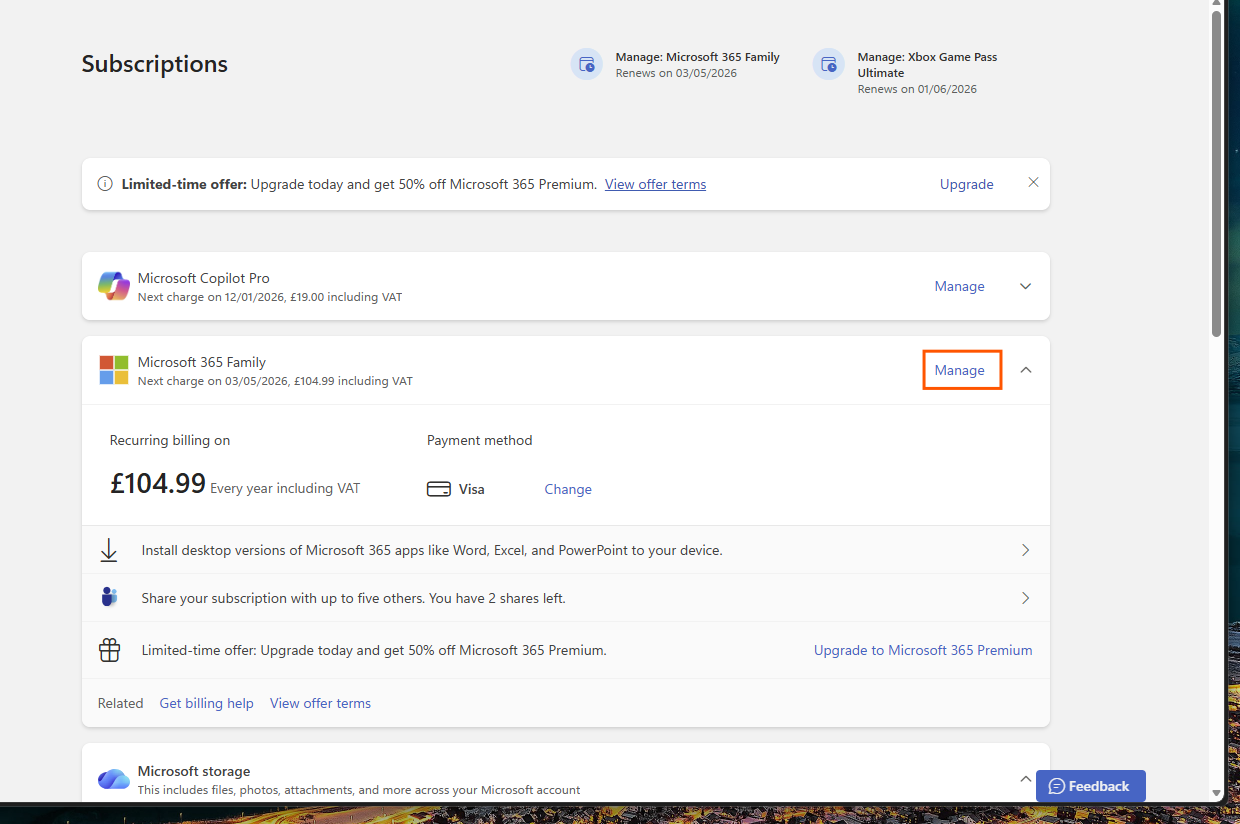Image resolution: width=1240 pixels, height=824 pixels.
Task: Click the Recurring billing on label
Action: (x=170, y=440)
